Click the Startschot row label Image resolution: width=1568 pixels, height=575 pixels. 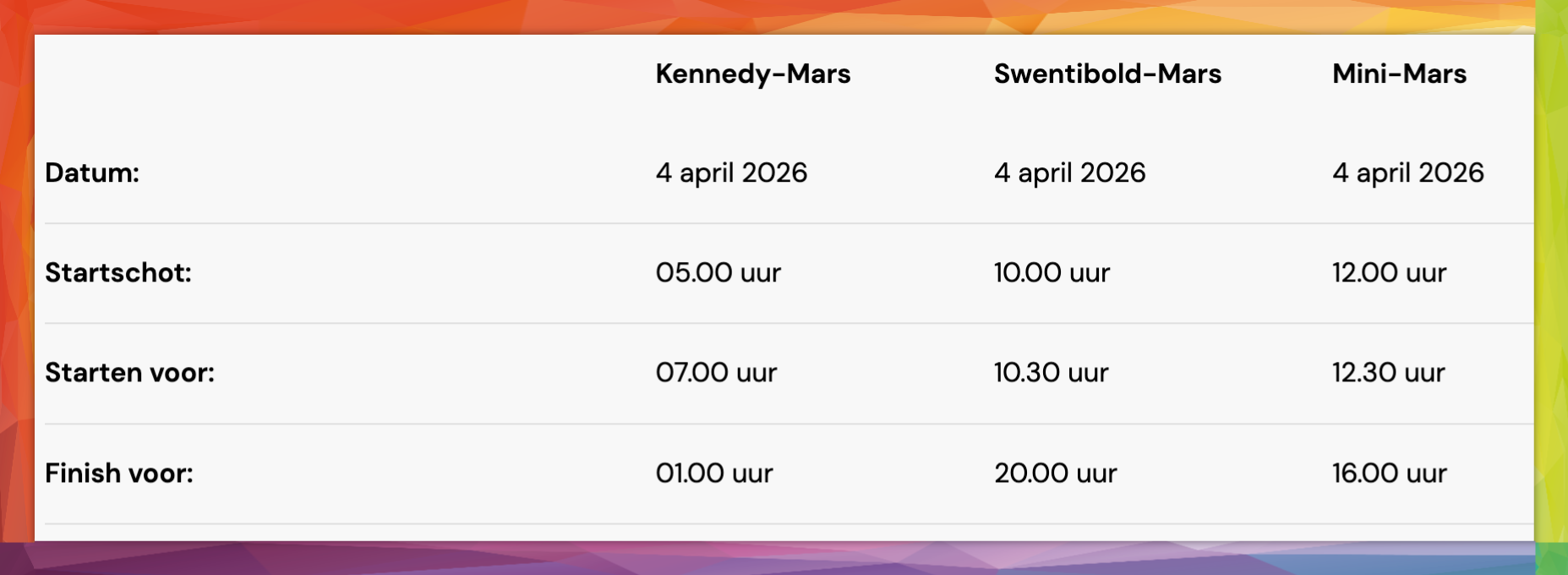(118, 272)
